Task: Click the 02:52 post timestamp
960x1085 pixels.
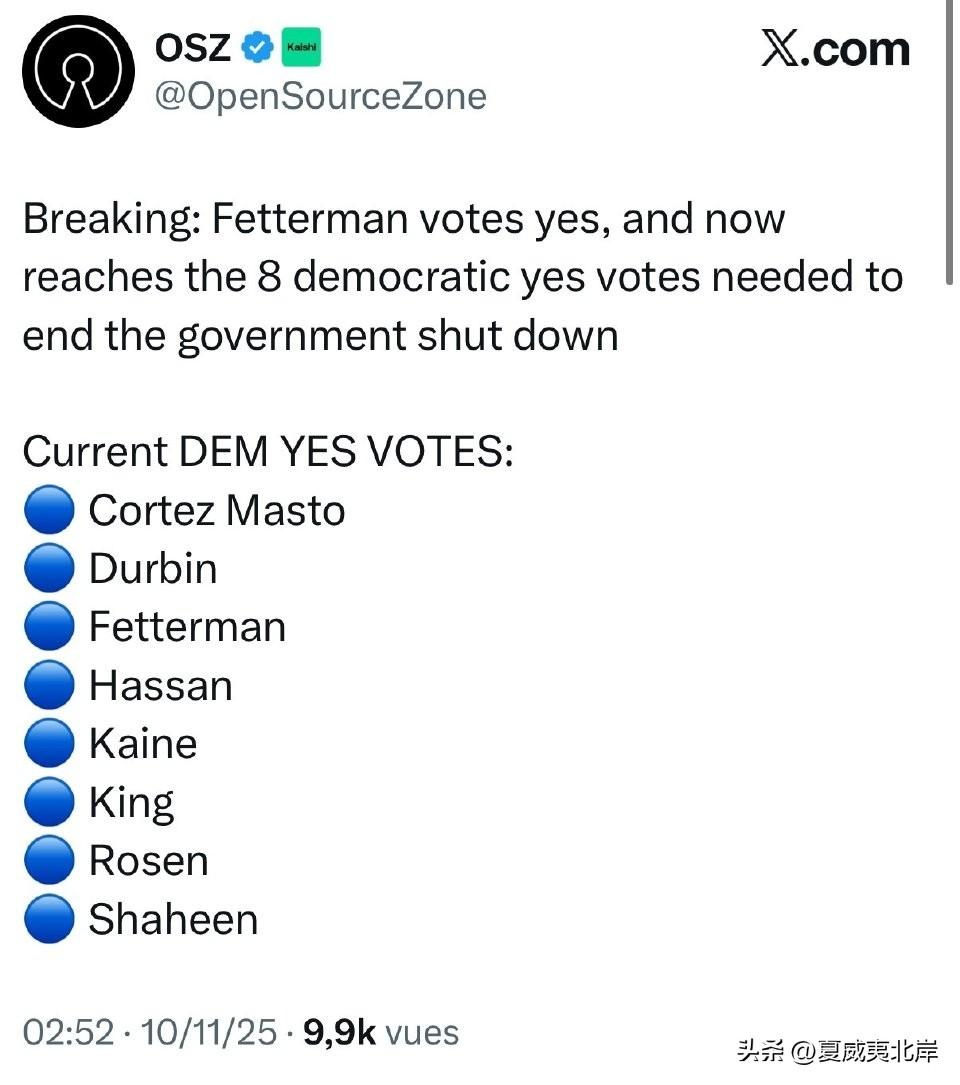Action: (x=68, y=1032)
